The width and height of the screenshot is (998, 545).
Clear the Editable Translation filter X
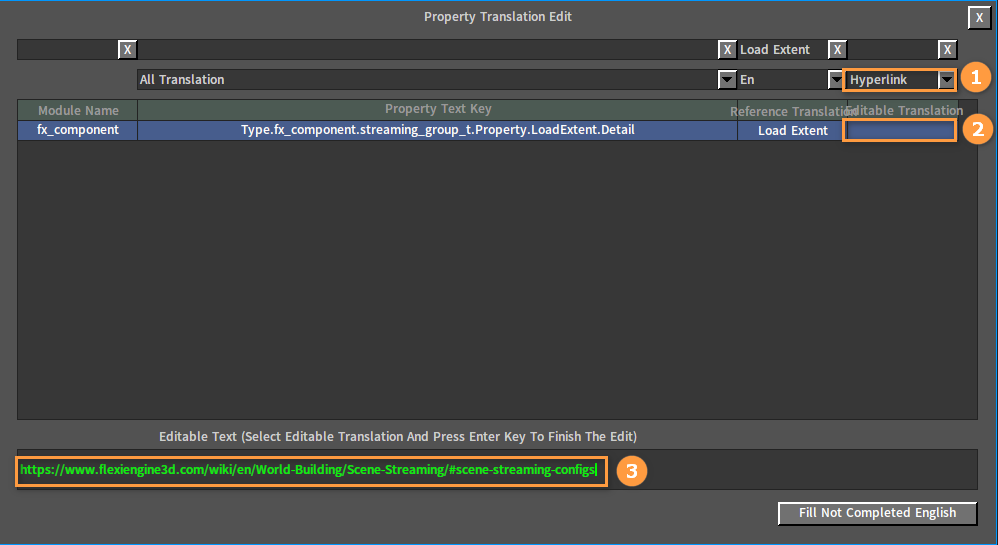(x=947, y=50)
